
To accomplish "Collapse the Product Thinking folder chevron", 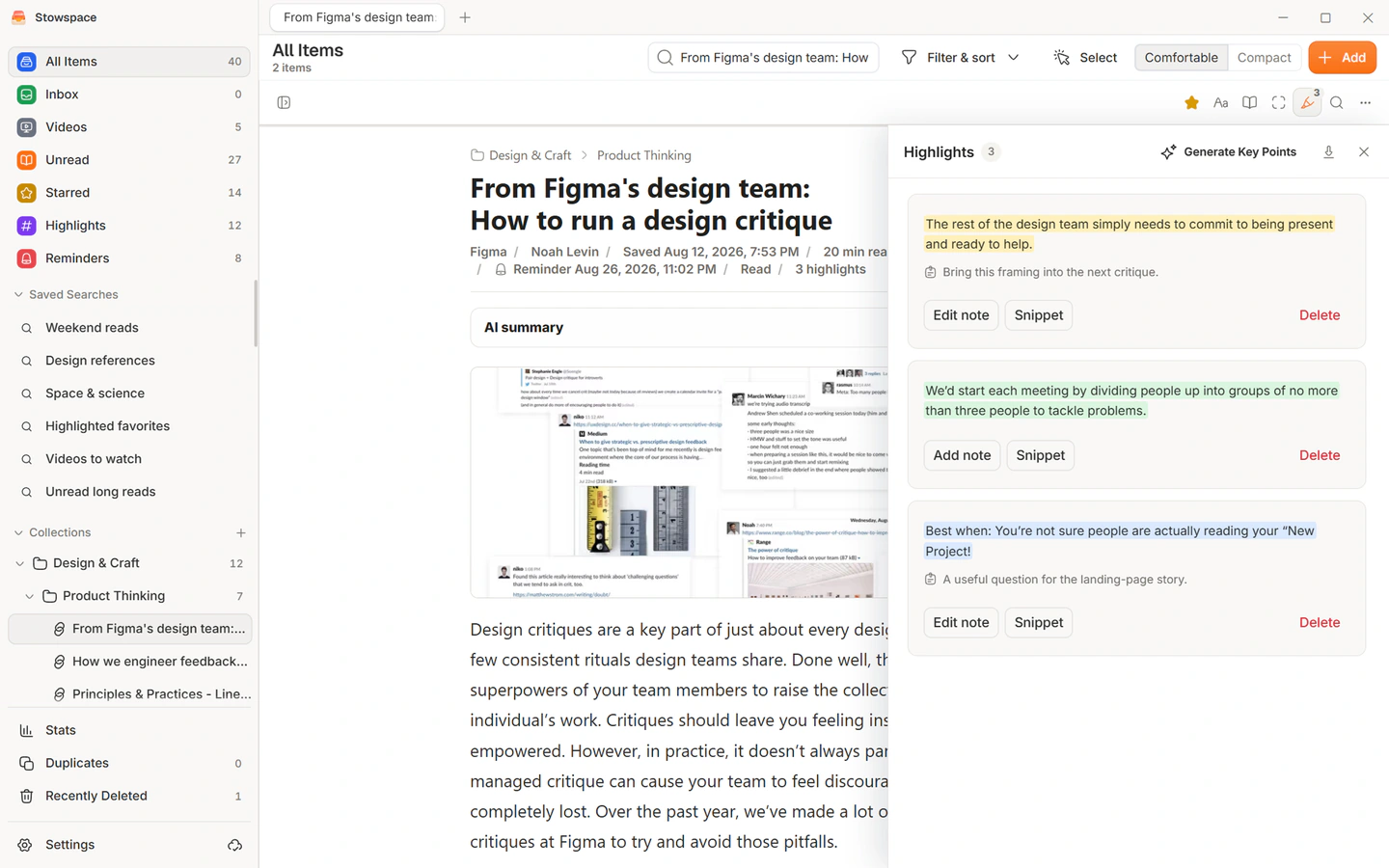I will (30, 596).
